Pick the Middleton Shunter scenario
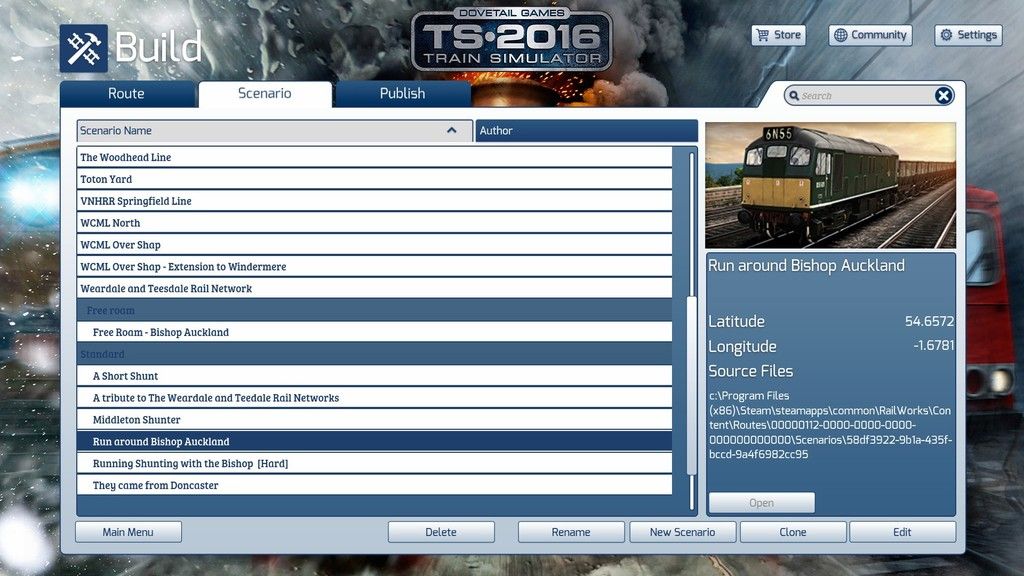1024x576 pixels. (374, 420)
